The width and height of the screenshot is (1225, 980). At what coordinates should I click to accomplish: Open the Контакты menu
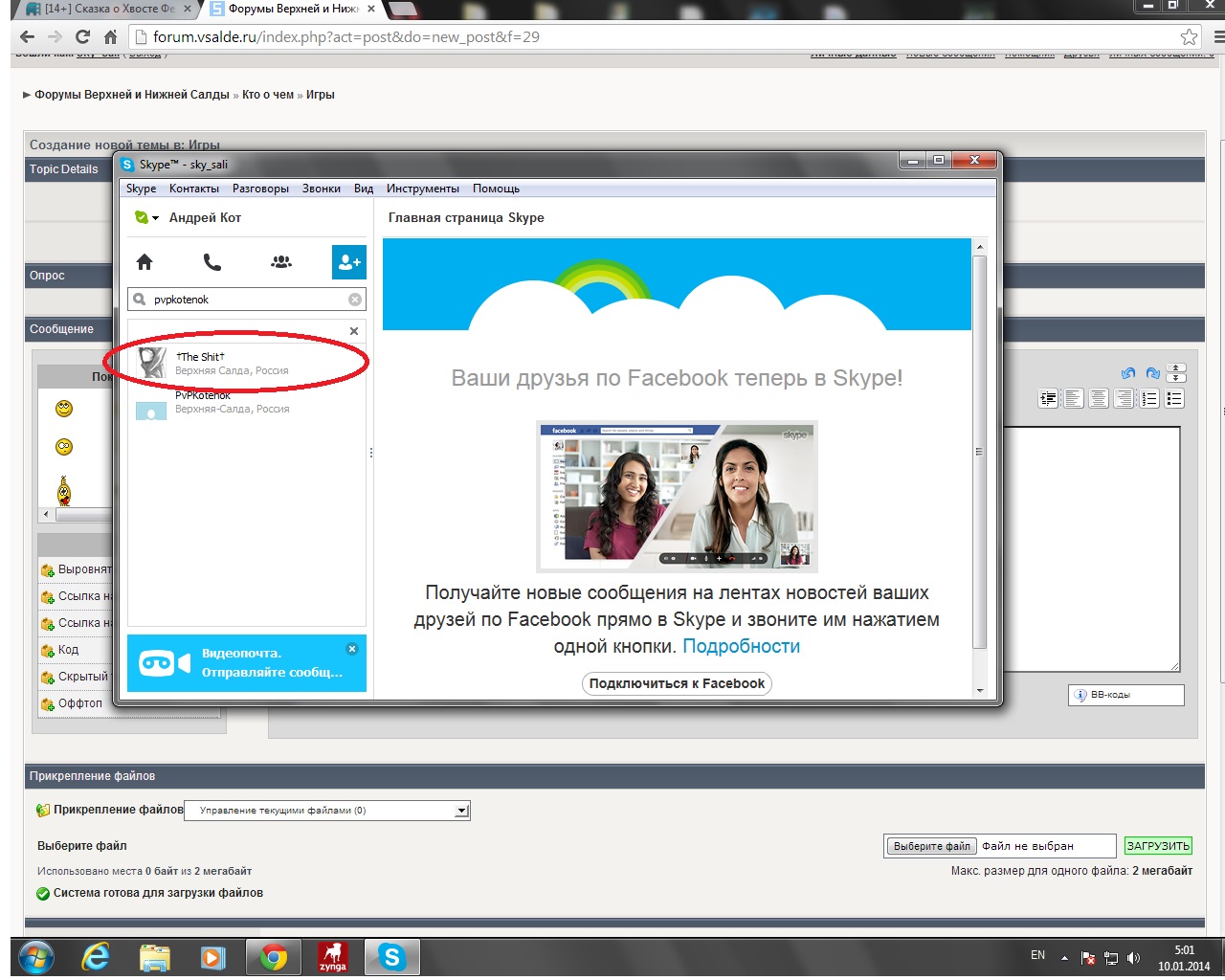pos(194,189)
